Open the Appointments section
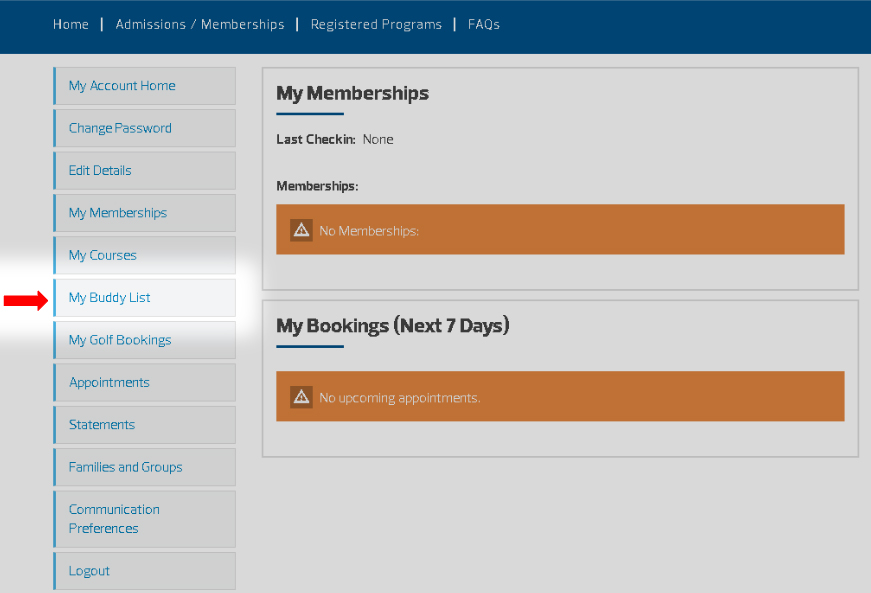 109,382
